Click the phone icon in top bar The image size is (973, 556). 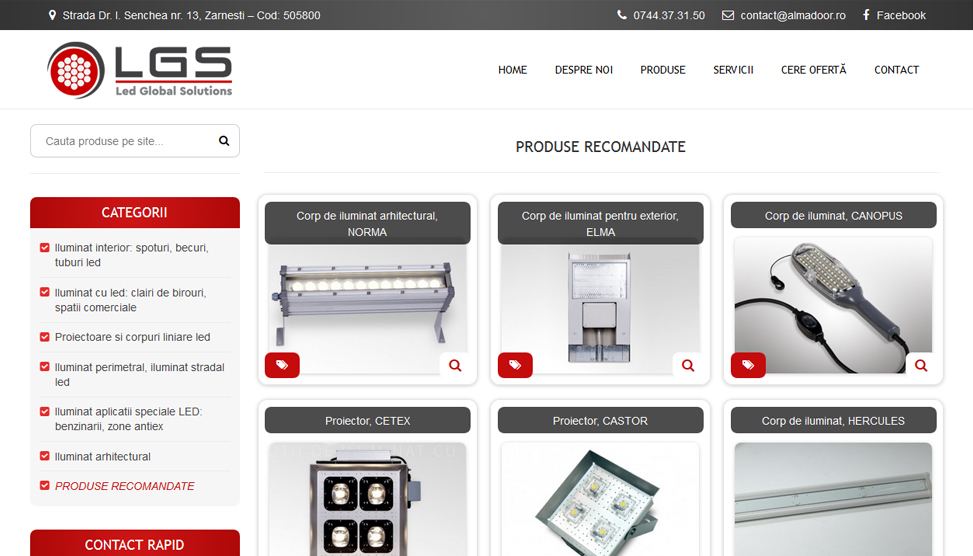click(x=622, y=15)
